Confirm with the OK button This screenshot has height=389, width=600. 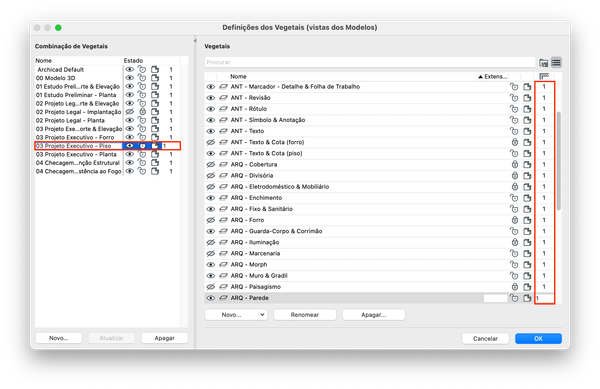(538, 339)
